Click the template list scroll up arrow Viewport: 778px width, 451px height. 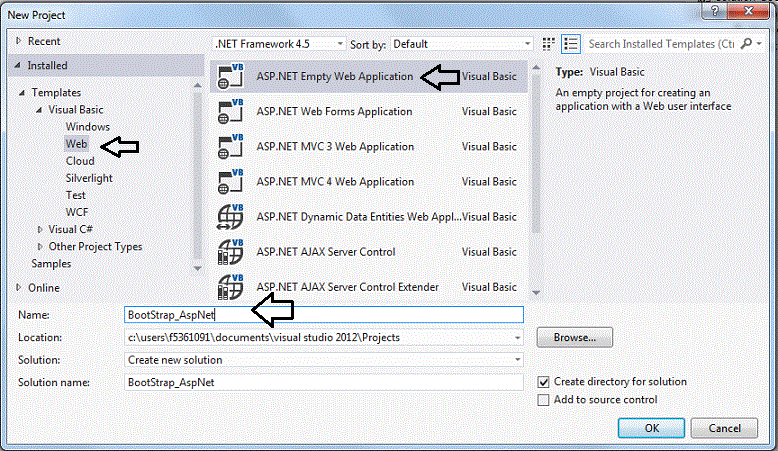(536, 67)
